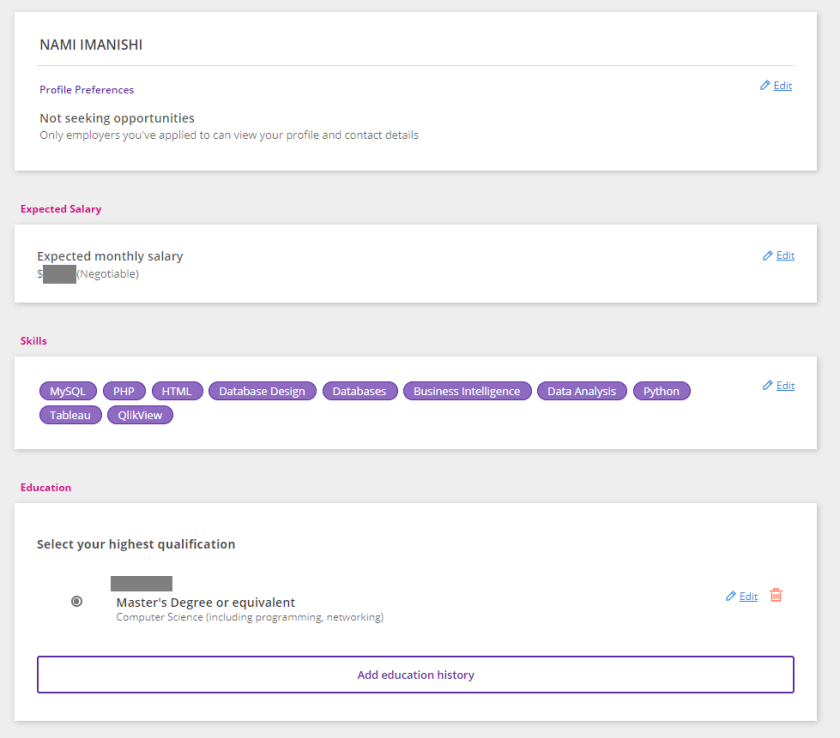Click the pencil icon beside Profile Preferences Edit
840x738 pixels.
pos(765,86)
